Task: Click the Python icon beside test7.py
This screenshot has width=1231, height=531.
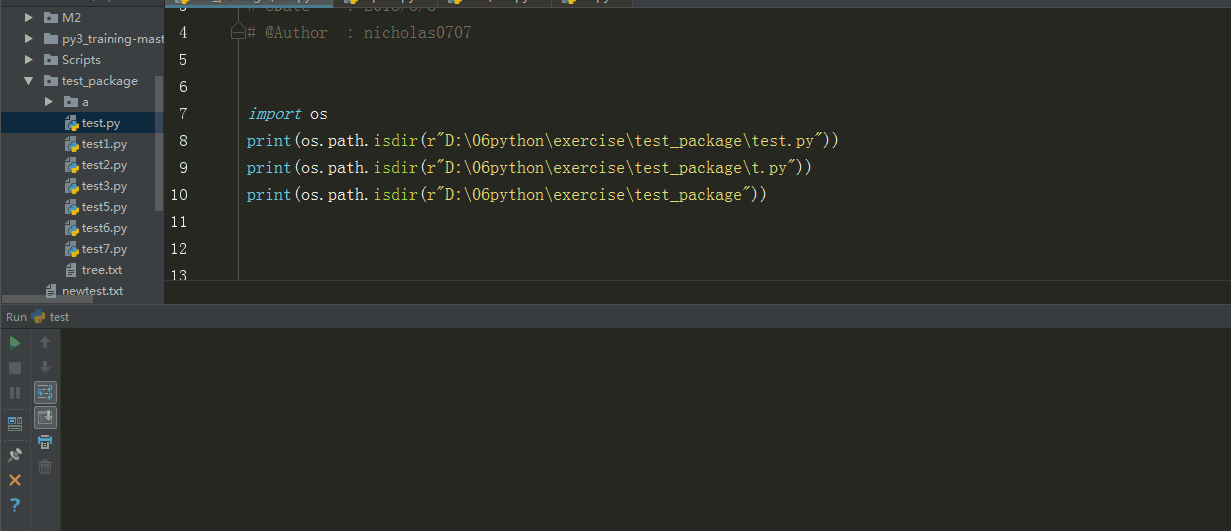Action: [71, 249]
